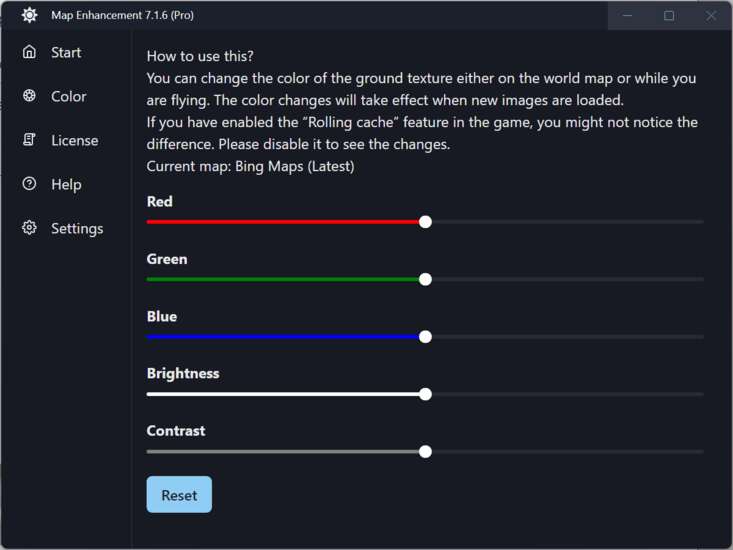Image resolution: width=733 pixels, height=550 pixels.
Task: Open the Help menu label
Action: 66,185
